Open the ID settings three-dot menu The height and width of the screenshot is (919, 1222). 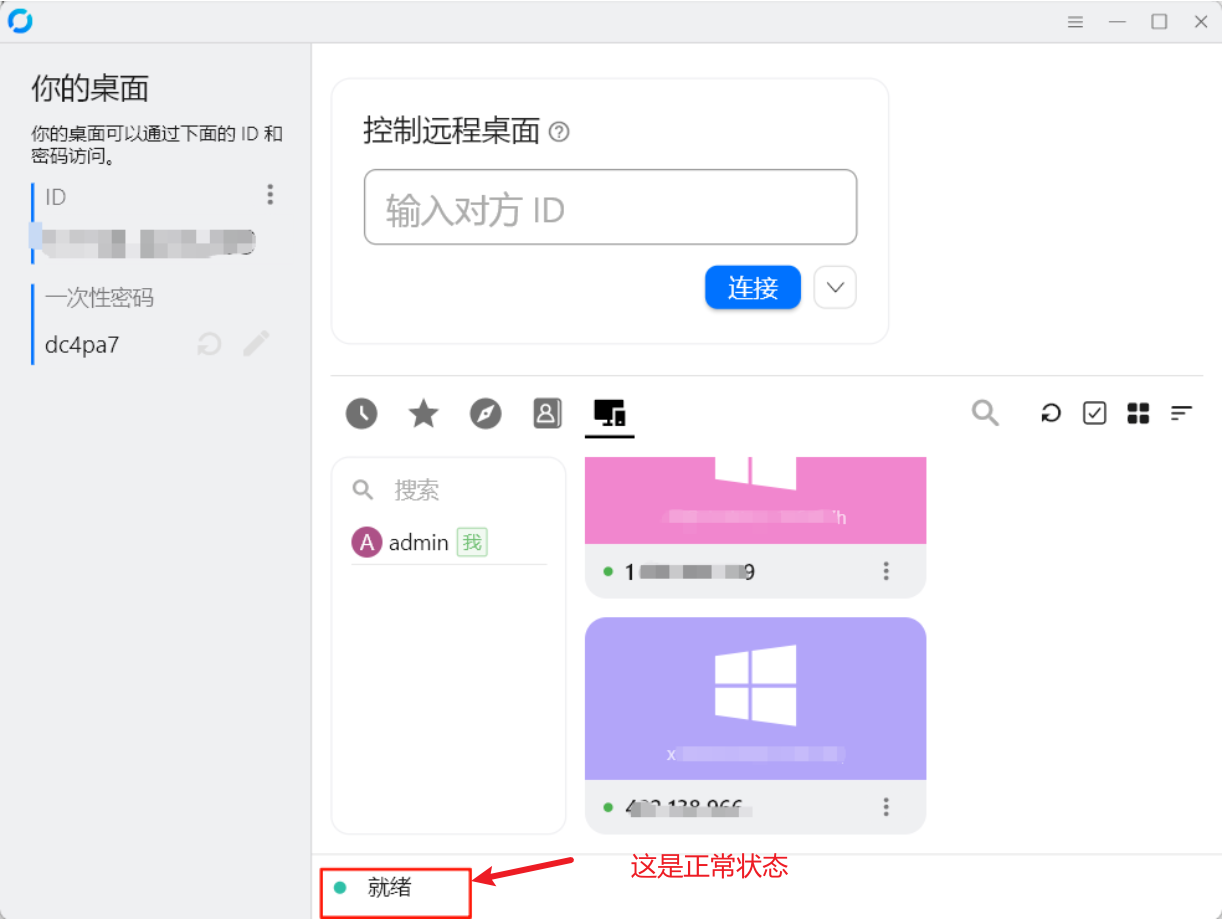(270, 194)
